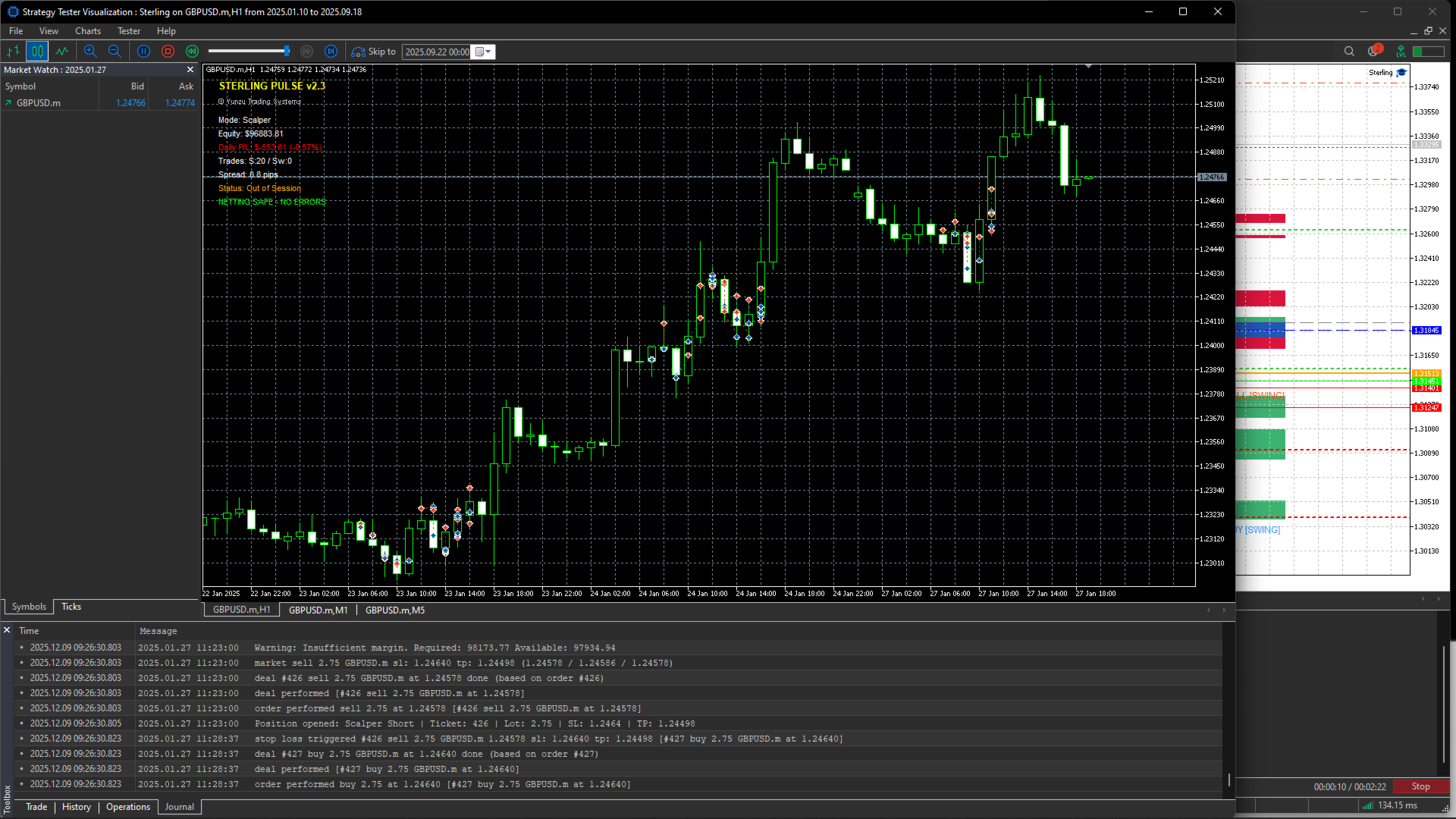Select candlestick chart mode

tap(37, 52)
